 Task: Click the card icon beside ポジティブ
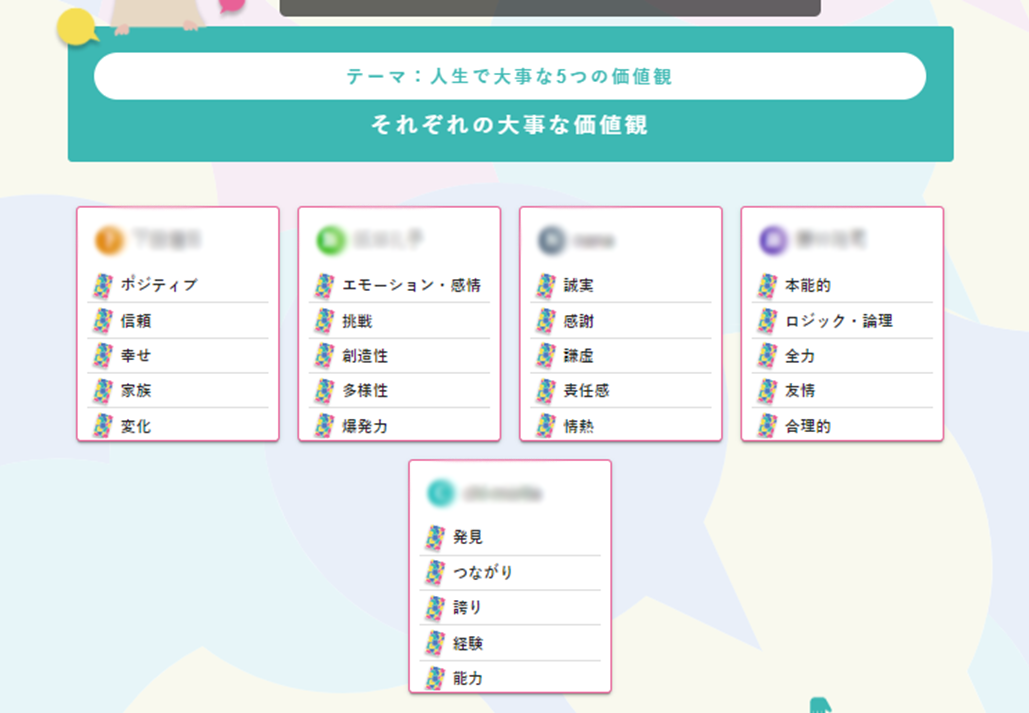[103, 286]
